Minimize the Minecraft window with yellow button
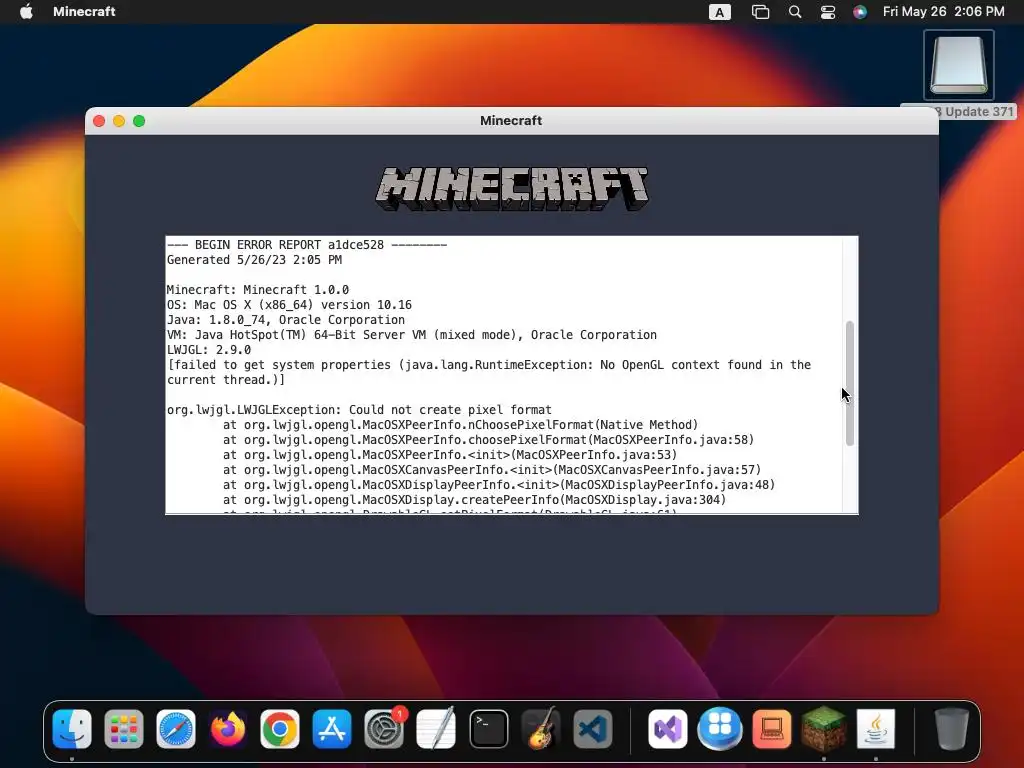1024x768 pixels. (x=119, y=121)
